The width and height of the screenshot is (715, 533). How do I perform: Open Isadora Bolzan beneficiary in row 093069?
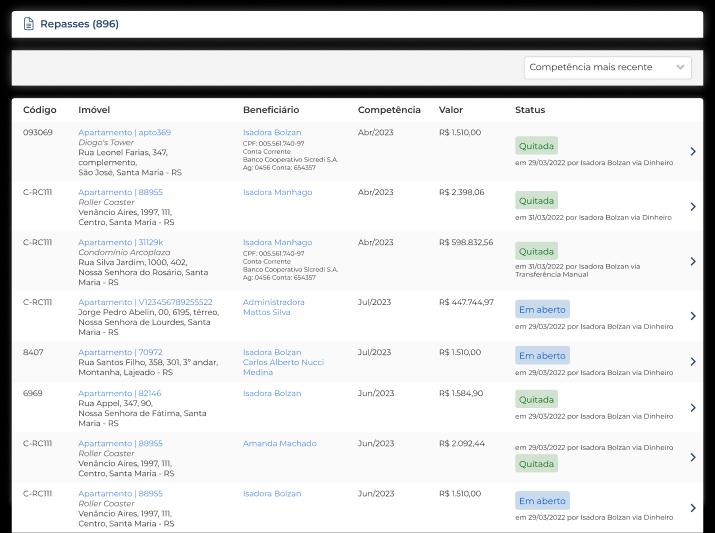[272, 132]
